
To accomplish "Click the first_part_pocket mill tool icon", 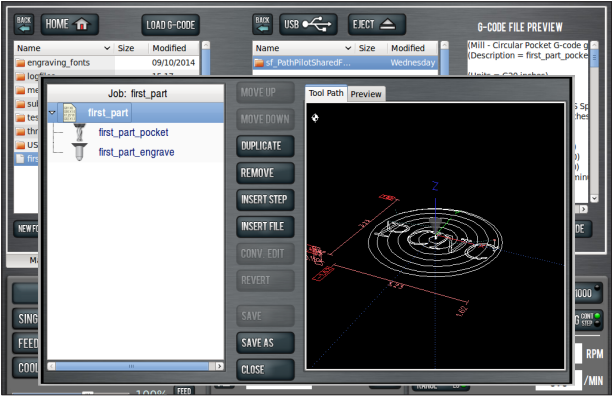I will pyautogui.click(x=79, y=133).
